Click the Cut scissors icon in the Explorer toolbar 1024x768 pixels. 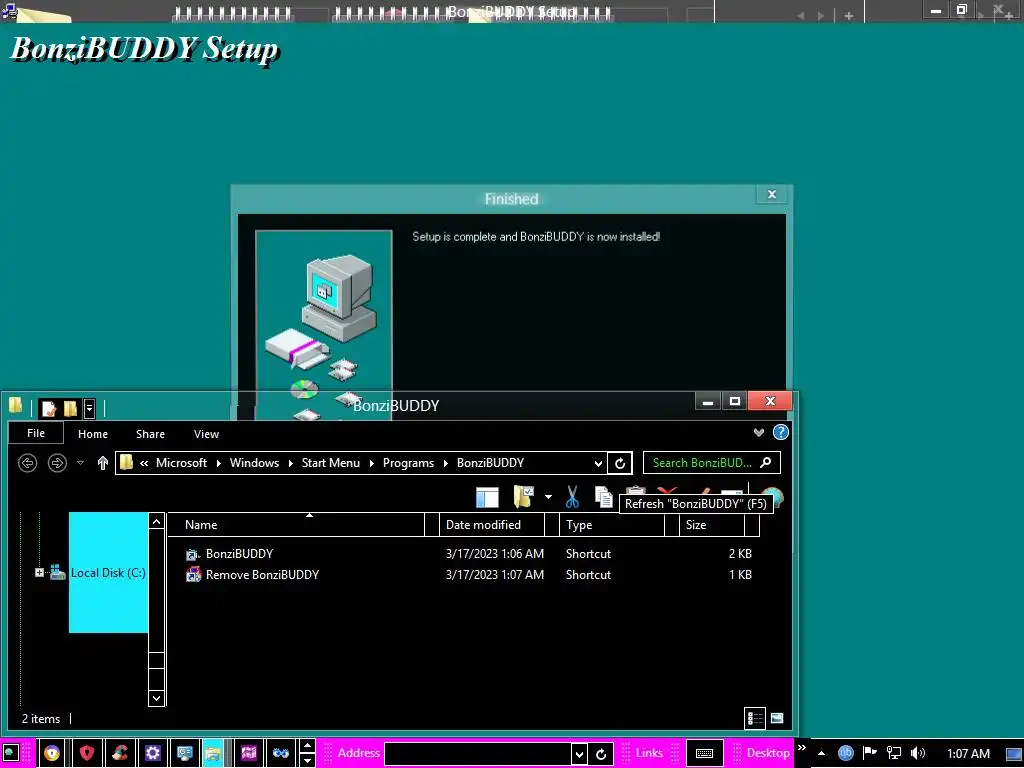(572, 497)
